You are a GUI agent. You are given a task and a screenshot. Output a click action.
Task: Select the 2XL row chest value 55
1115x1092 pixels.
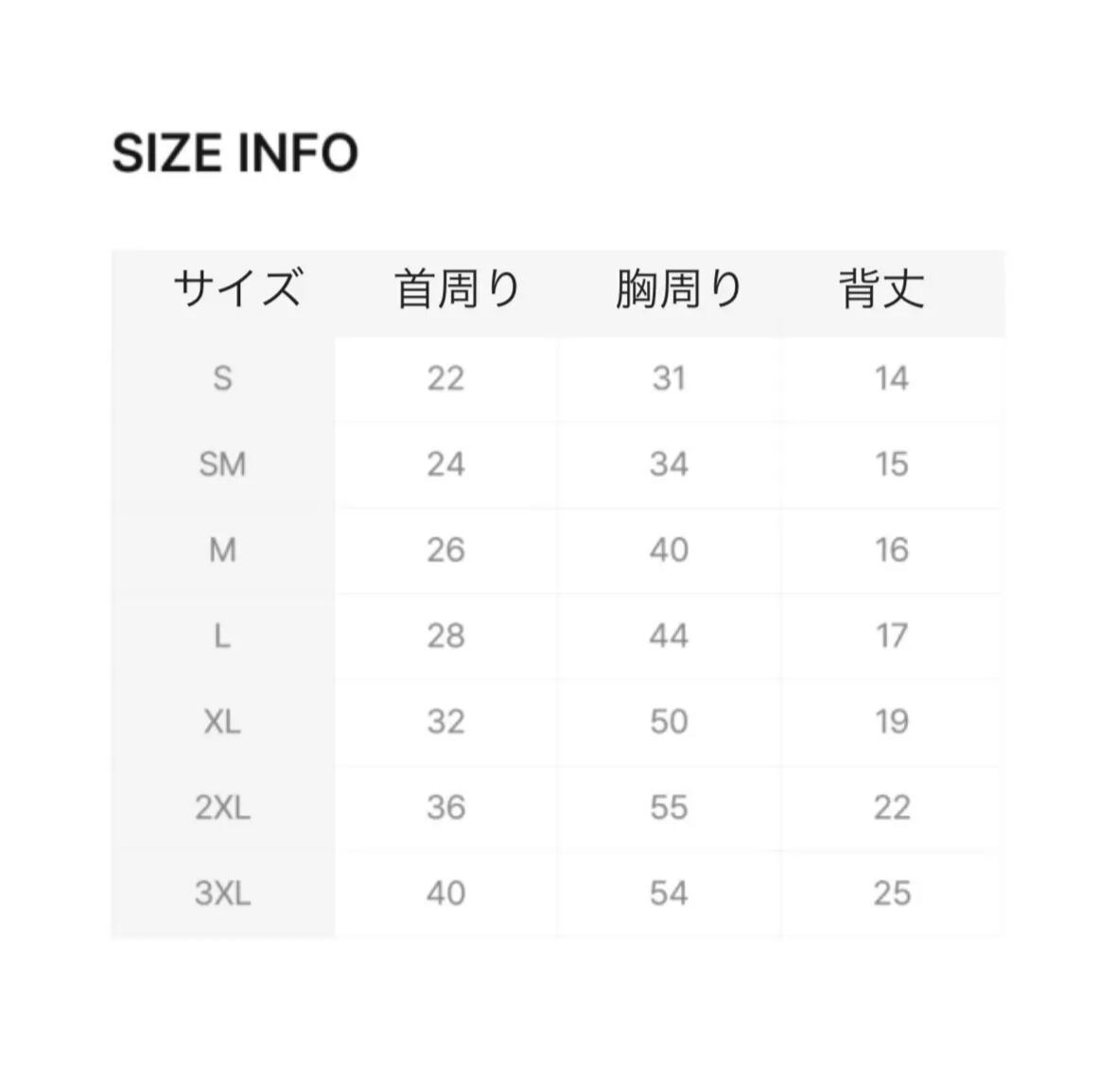pos(669,808)
